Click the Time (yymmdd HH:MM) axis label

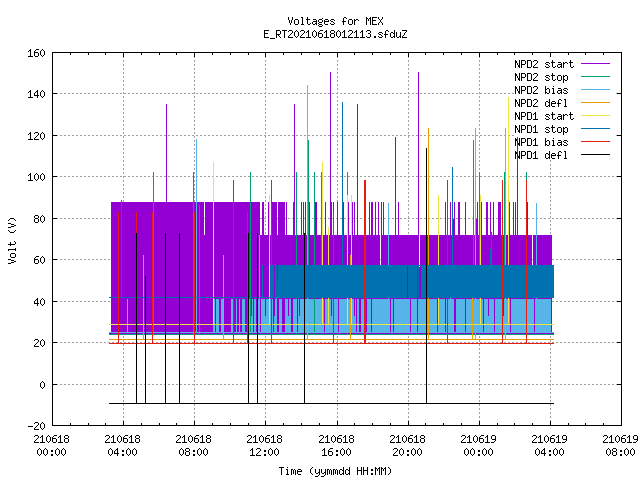(335, 471)
